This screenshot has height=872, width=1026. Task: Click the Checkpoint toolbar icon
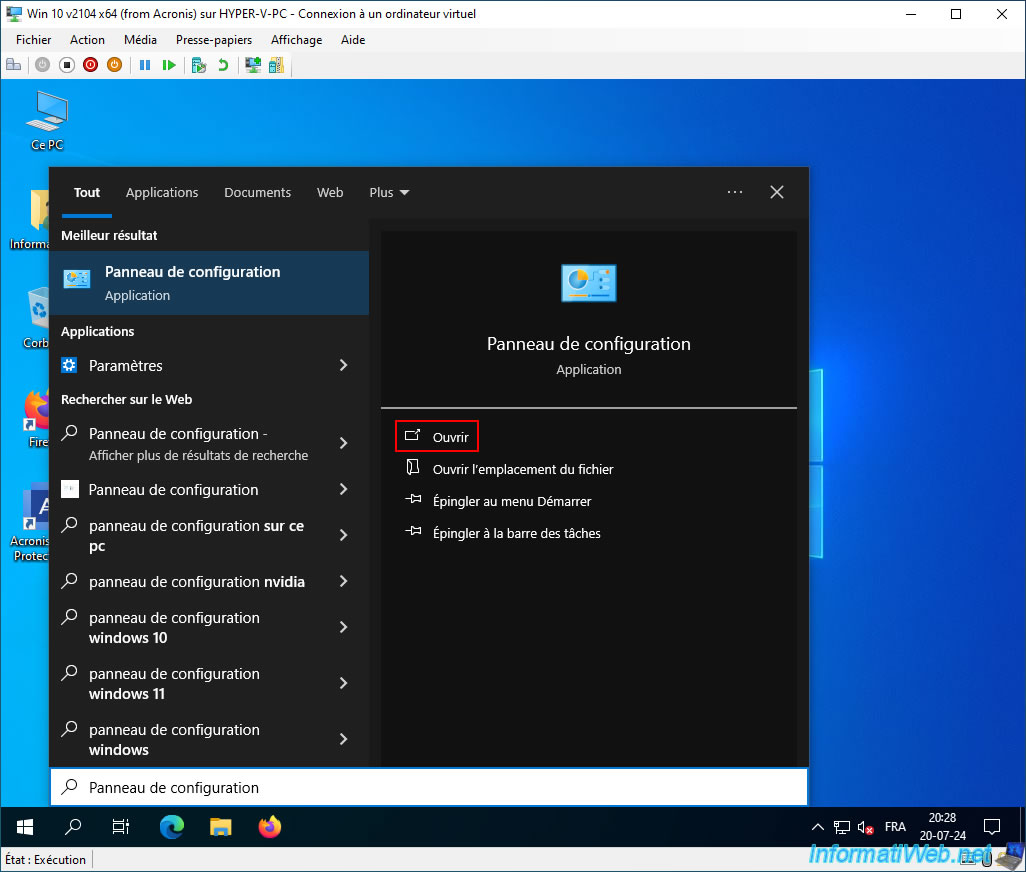point(199,65)
